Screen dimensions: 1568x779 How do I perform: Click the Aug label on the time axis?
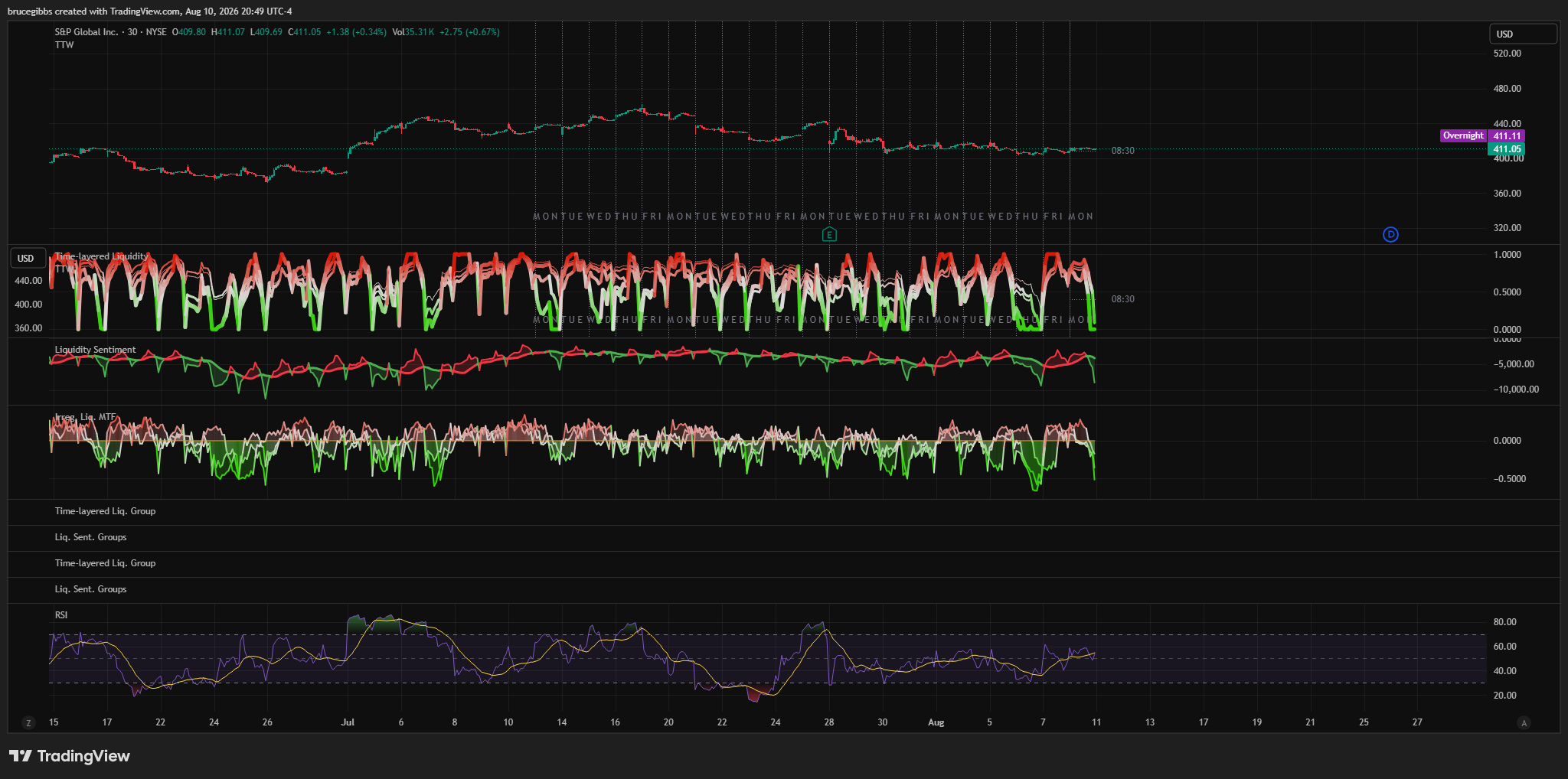point(936,722)
